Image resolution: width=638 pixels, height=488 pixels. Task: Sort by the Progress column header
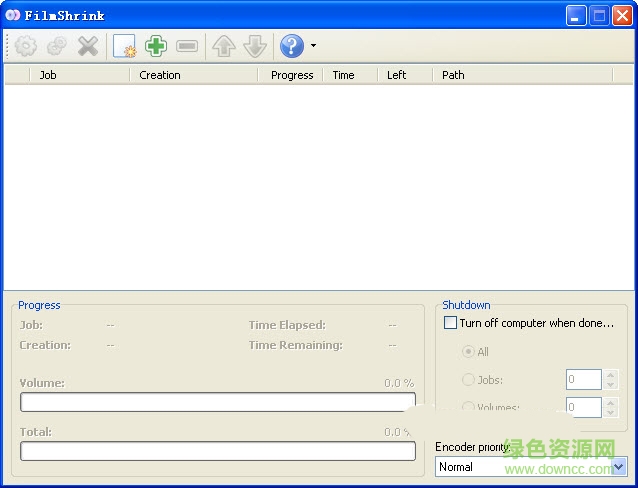pos(291,75)
